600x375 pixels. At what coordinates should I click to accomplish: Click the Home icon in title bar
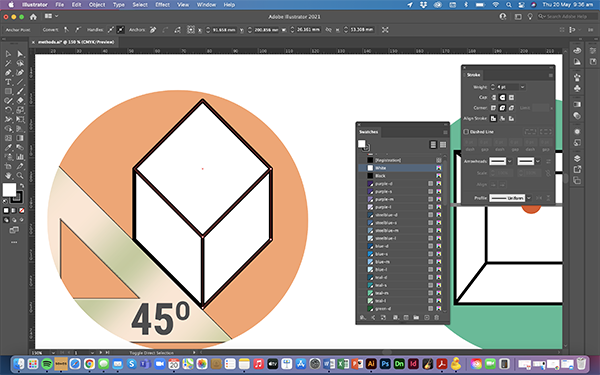click(x=33, y=17)
